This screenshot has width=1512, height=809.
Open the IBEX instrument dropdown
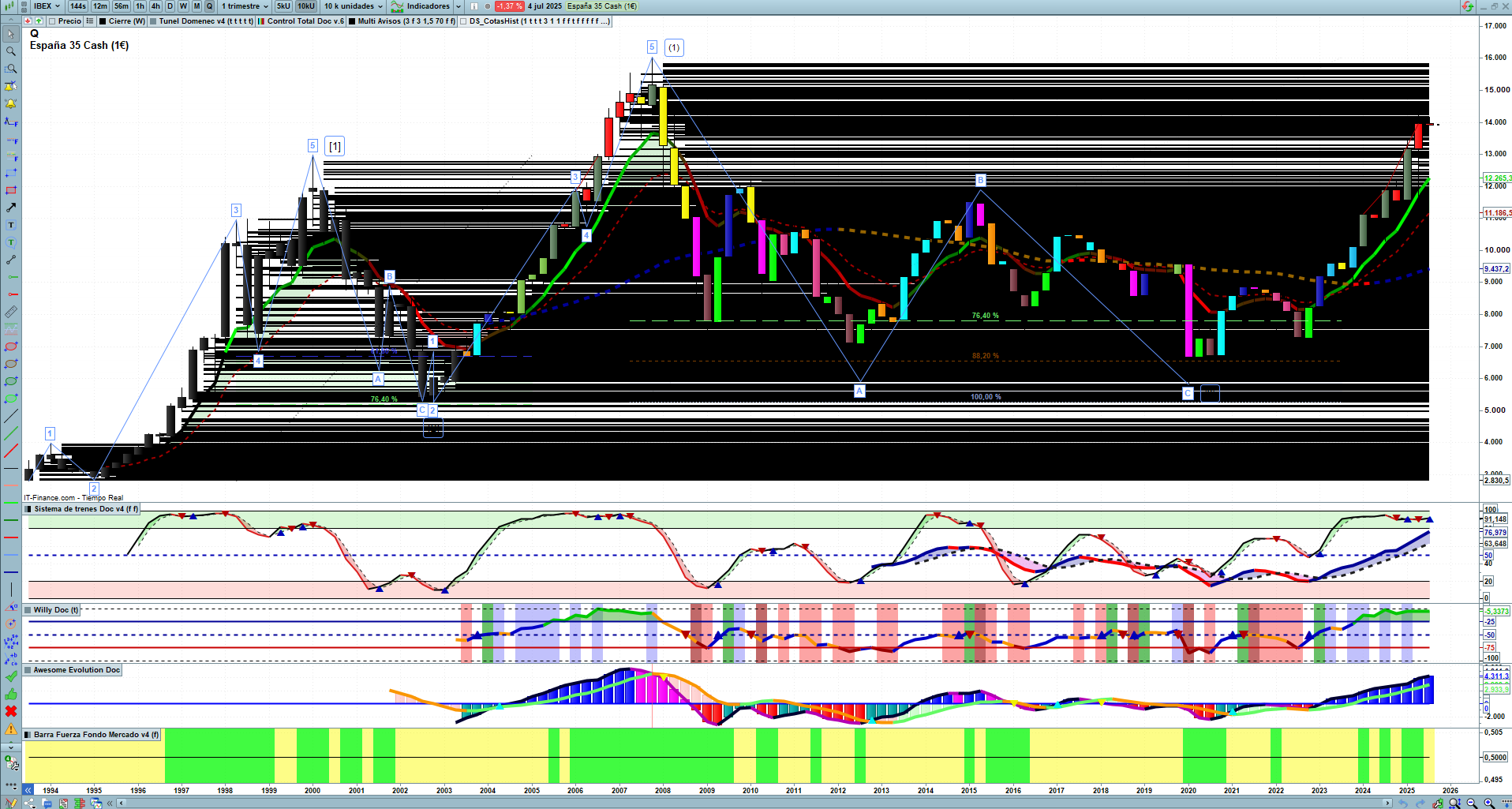[x=47, y=6]
